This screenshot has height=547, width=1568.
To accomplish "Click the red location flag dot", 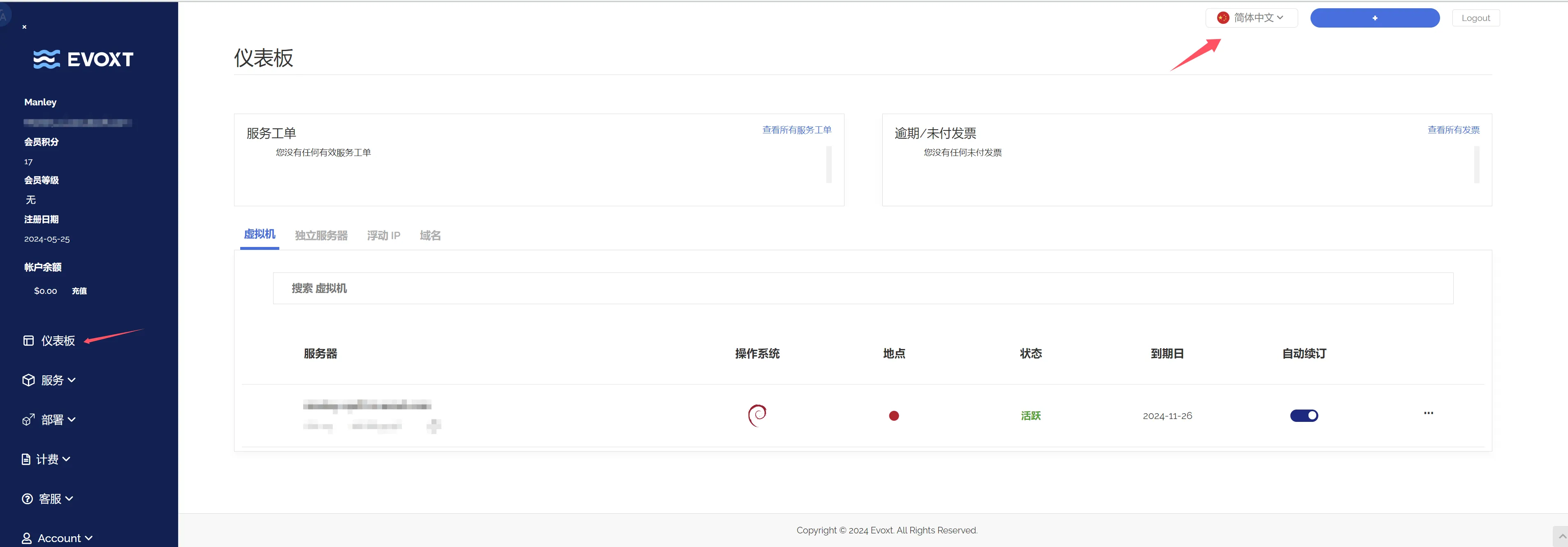I will [x=893, y=416].
